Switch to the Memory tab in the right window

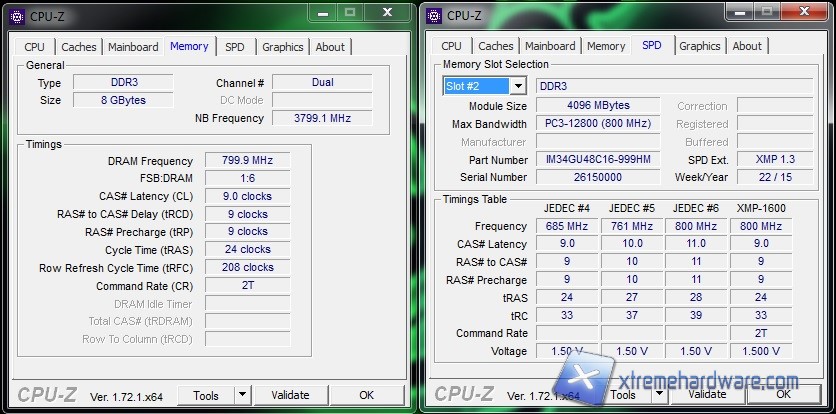[606, 46]
